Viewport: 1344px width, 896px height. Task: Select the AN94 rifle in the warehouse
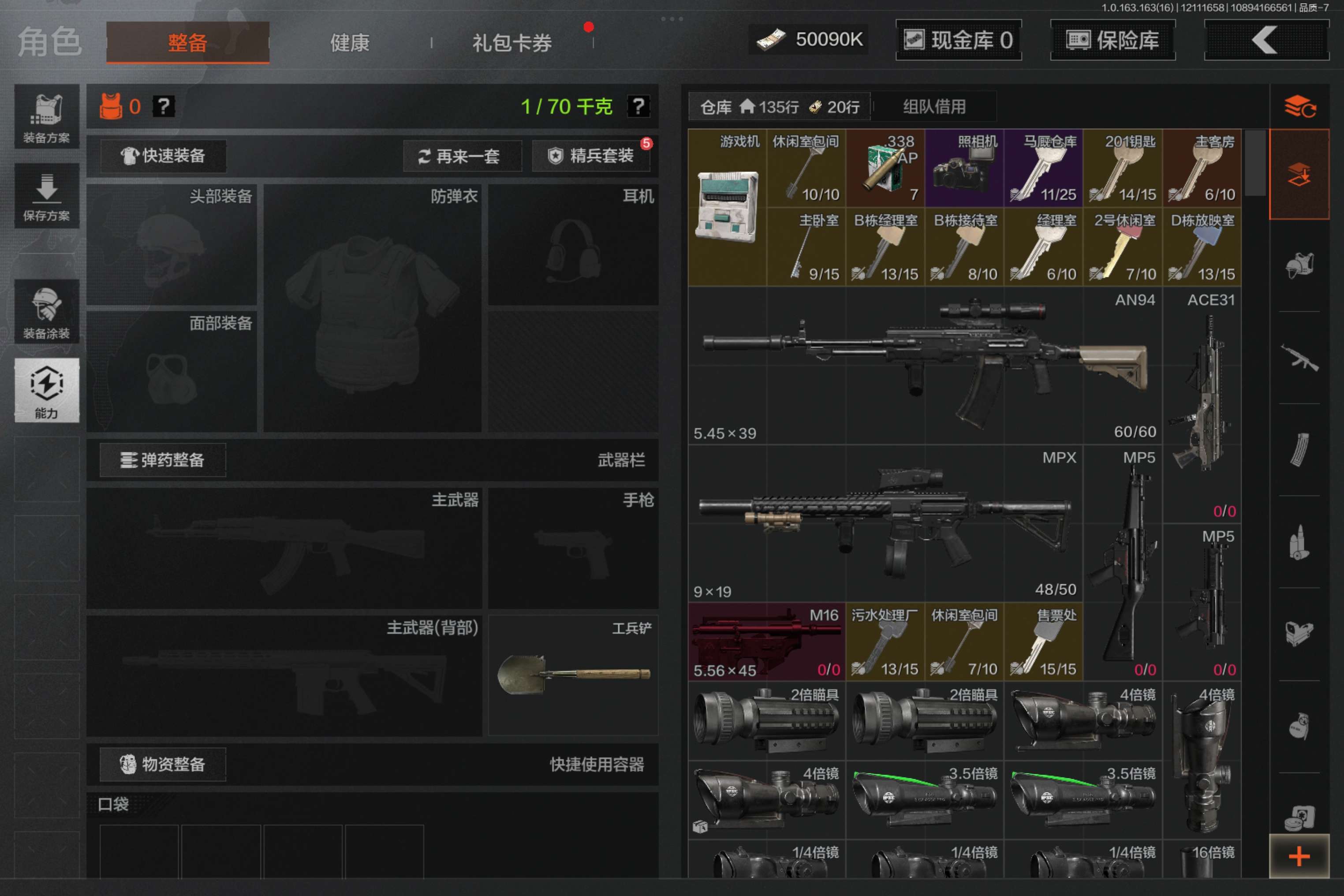(924, 365)
